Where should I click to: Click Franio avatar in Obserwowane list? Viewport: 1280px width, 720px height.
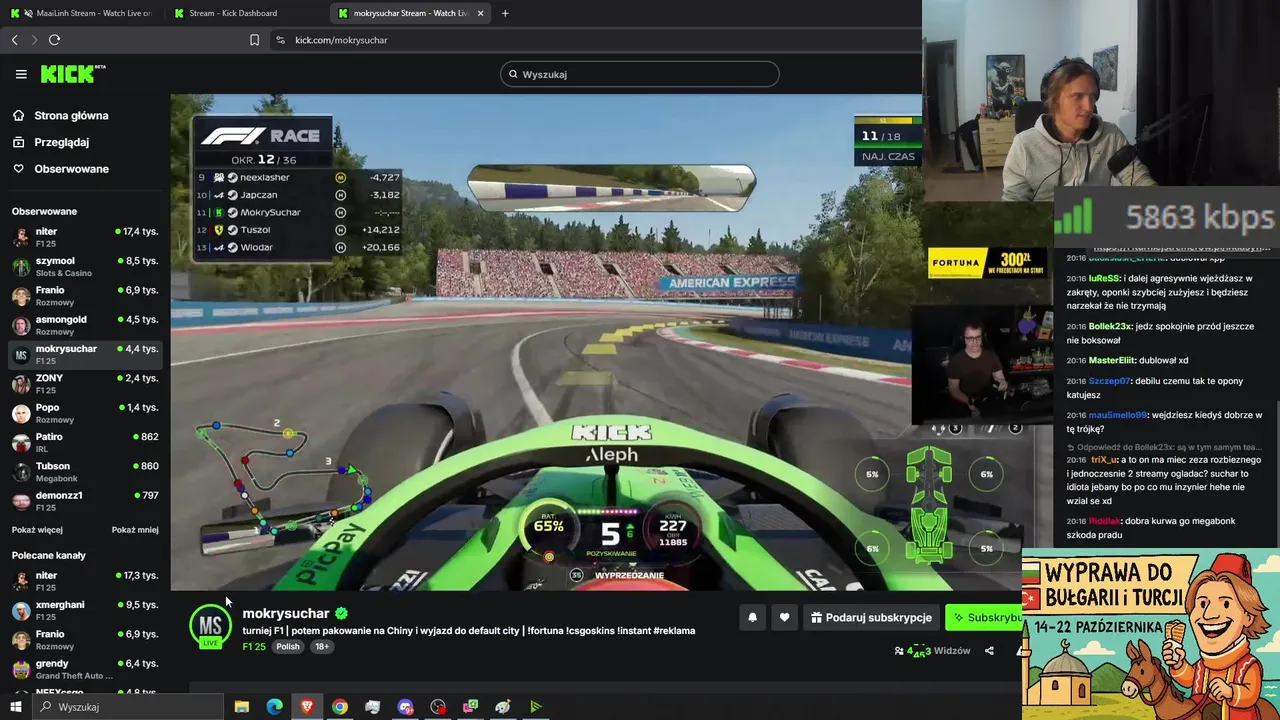pyautogui.click(x=21, y=296)
